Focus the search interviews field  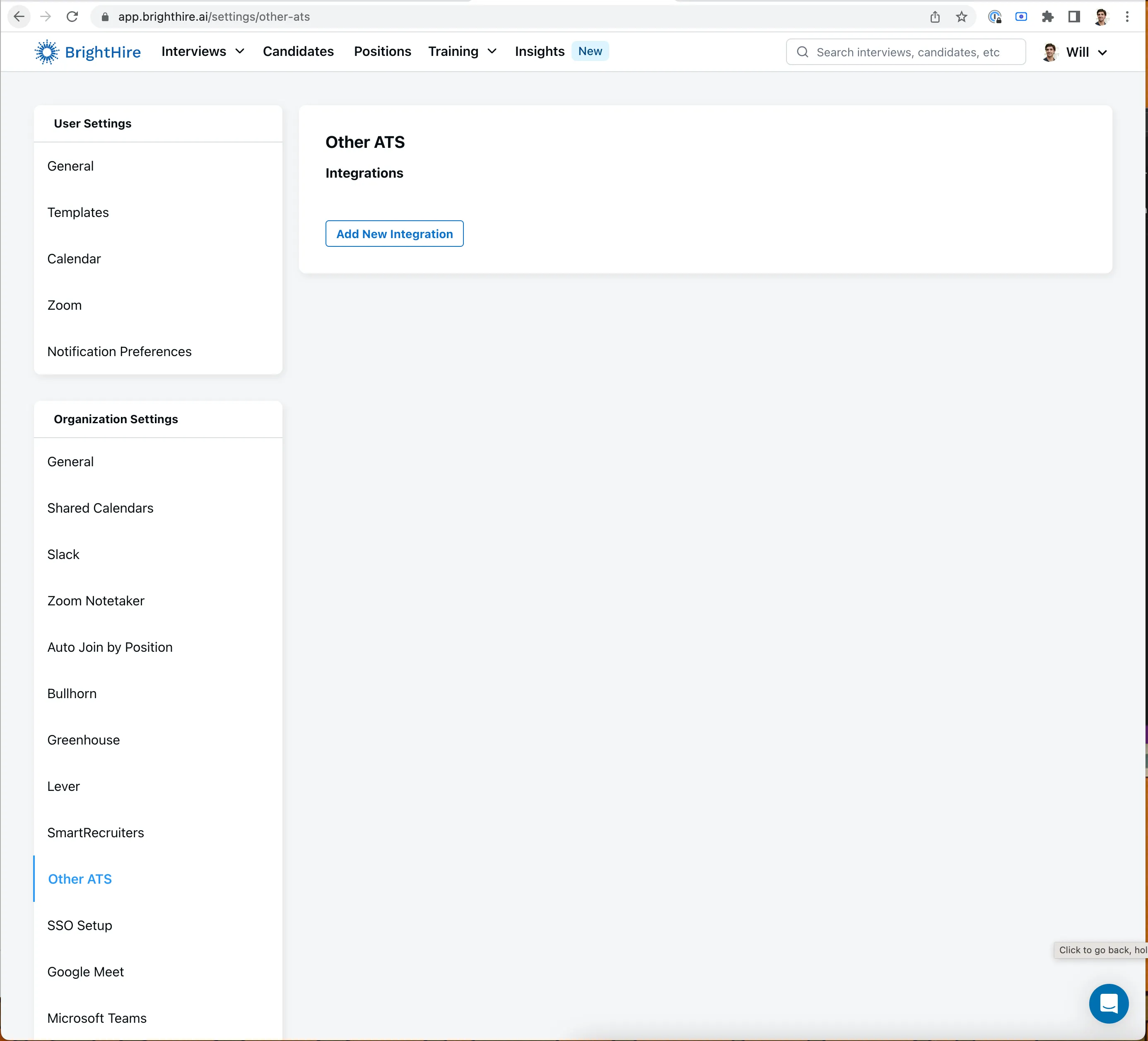905,52
